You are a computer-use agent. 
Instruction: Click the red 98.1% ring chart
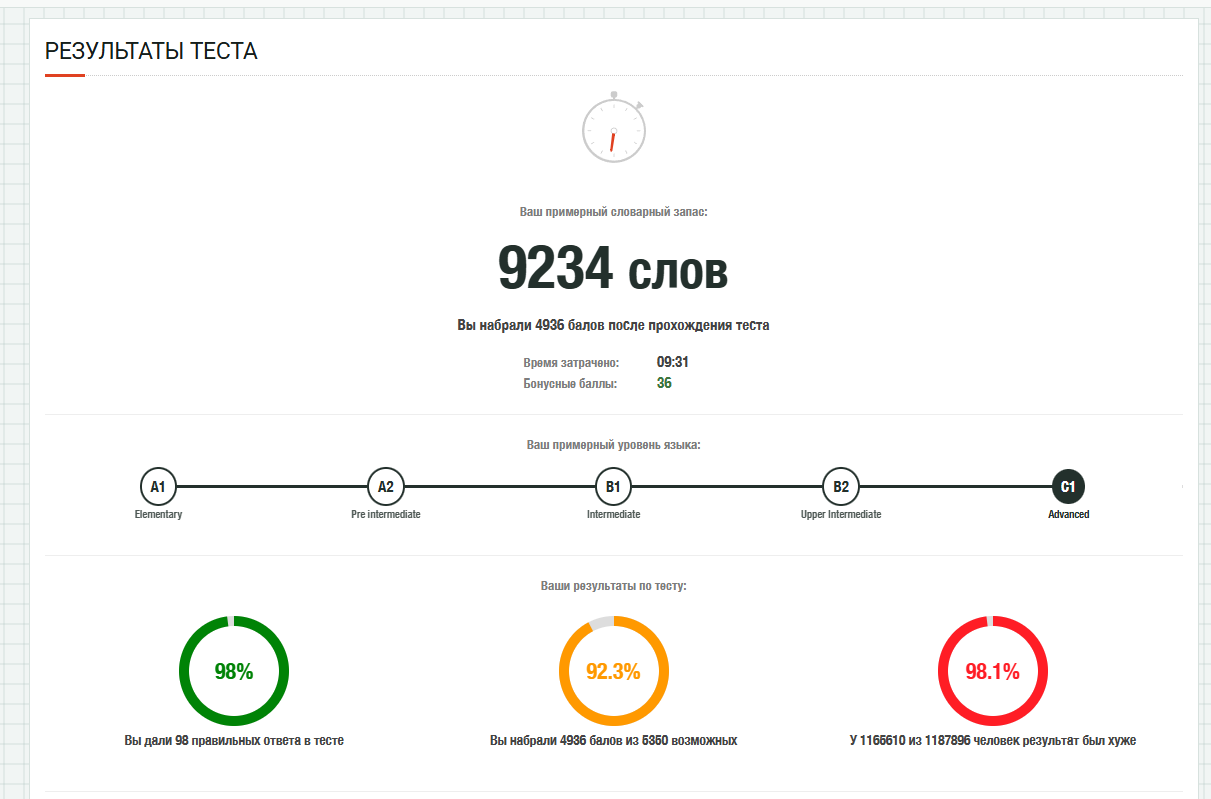coord(992,671)
